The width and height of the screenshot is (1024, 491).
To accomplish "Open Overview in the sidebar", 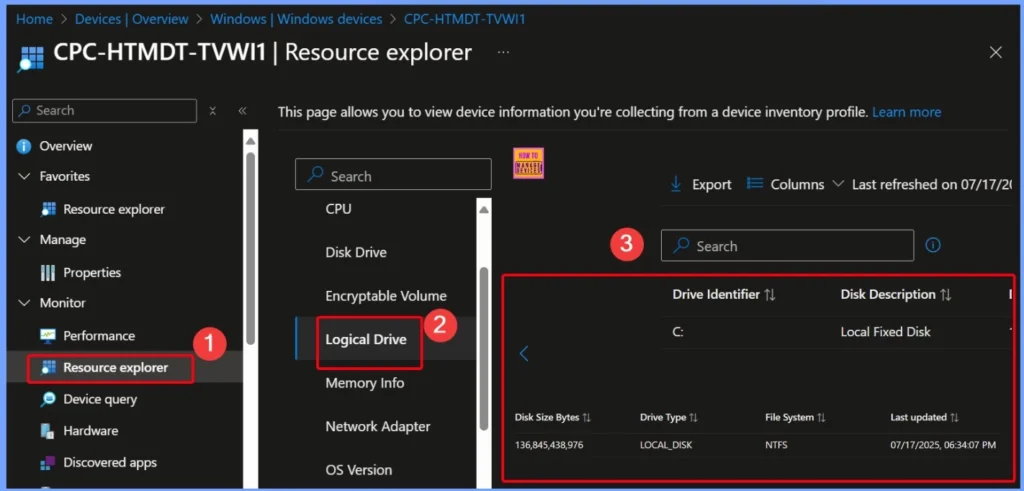I will point(66,146).
